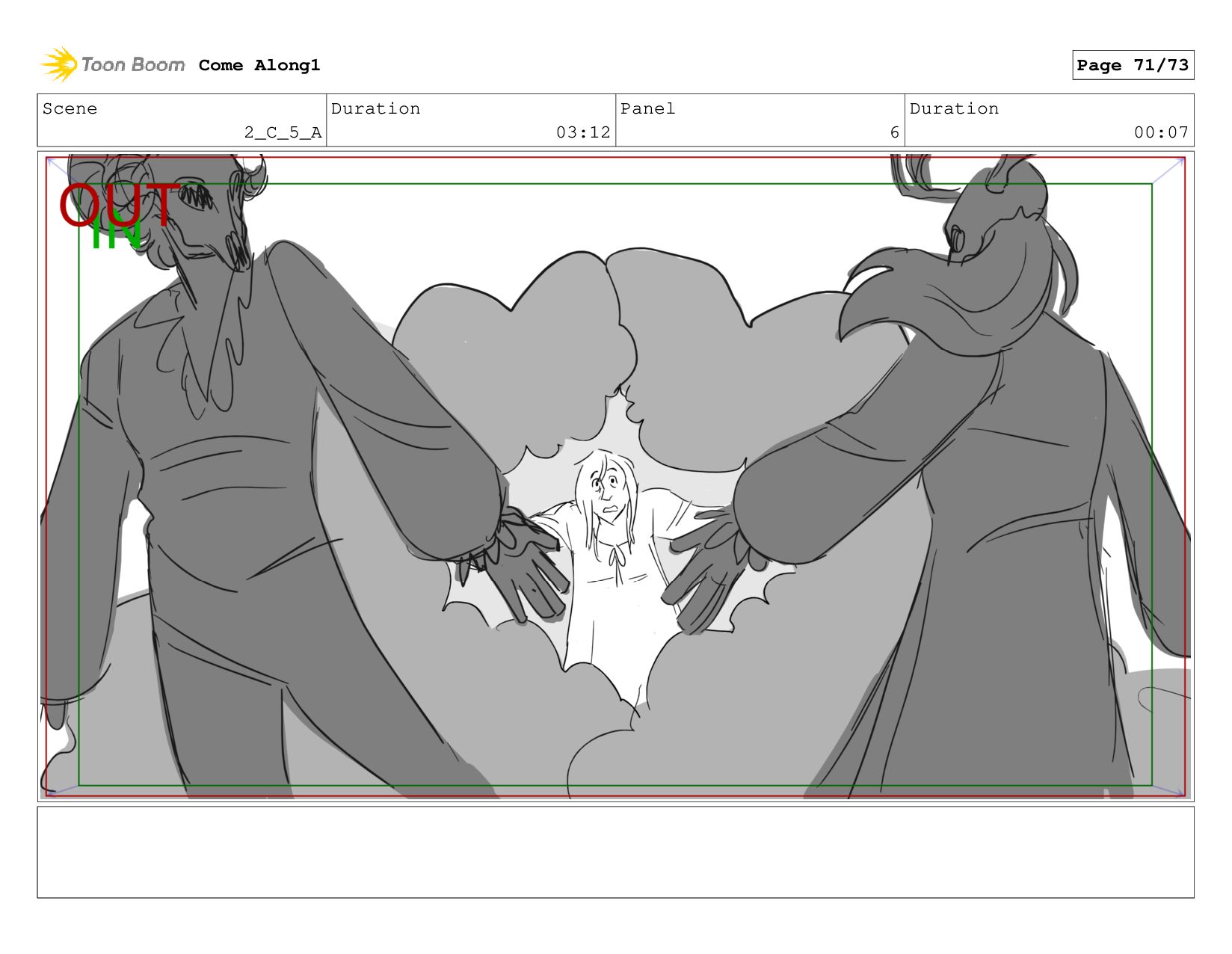Click the 'Come Along1' project title
The height and width of the screenshot is (954, 1232).
(259, 65)
